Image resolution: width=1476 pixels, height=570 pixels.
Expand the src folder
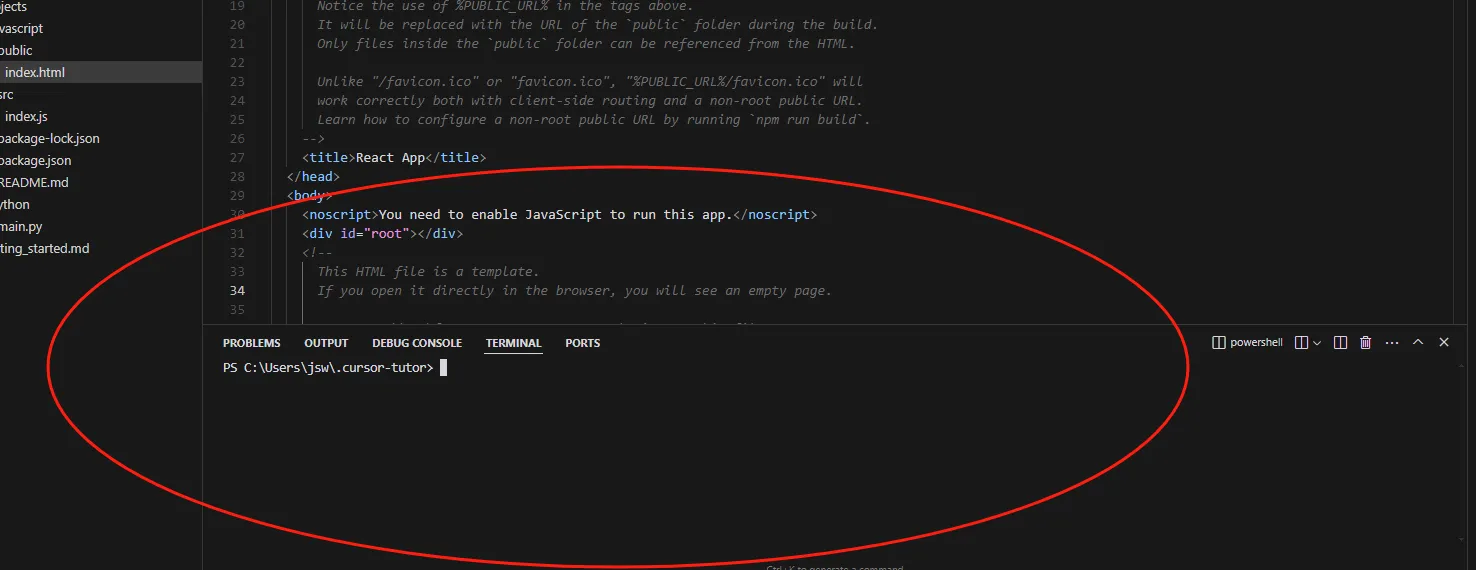[x=6, y=94]
